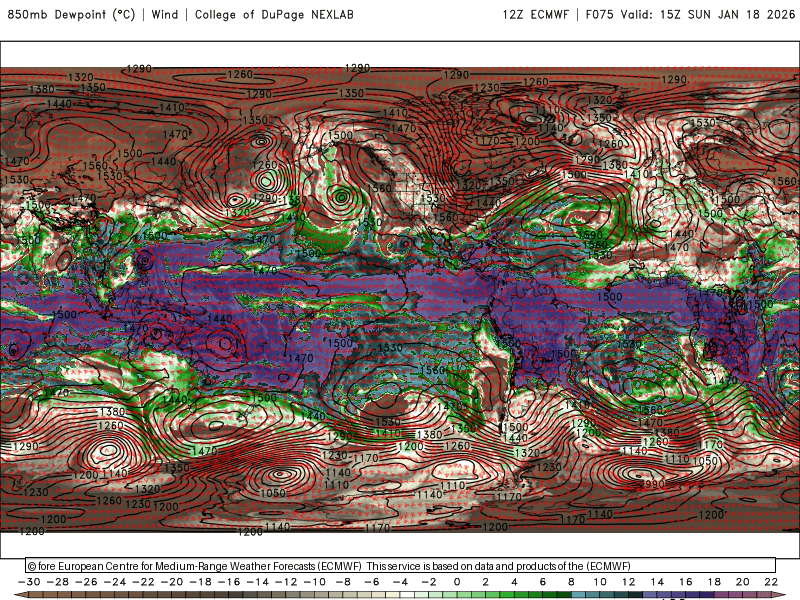
Task: Click the 16 value on the color scale
Action: (686, 582)
